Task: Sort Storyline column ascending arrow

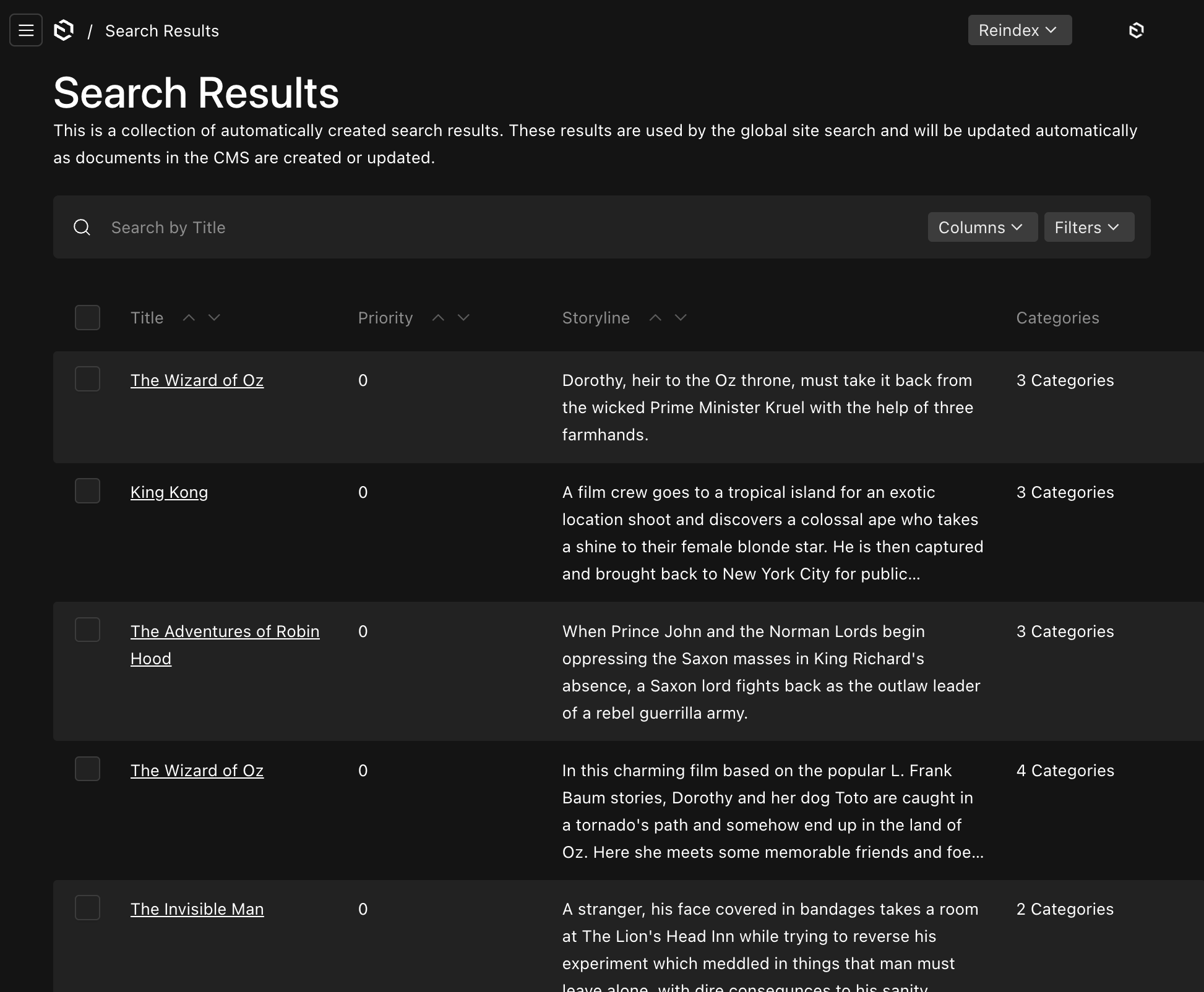Action: coord(655,318)
